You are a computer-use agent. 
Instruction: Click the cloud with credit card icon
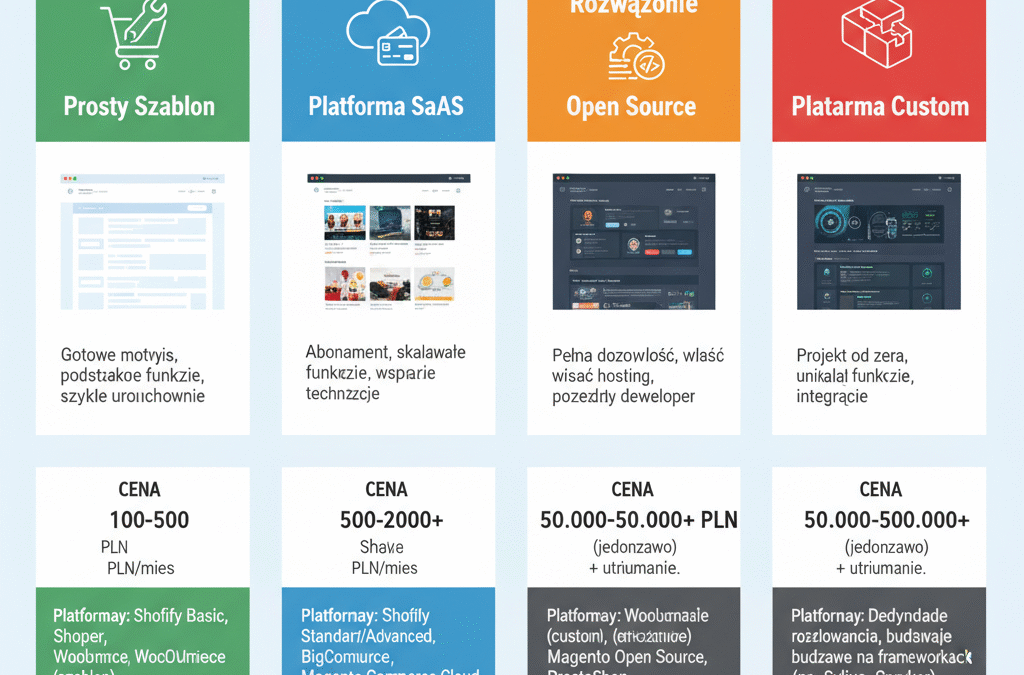pyautogui.click(x=386, y=36)
